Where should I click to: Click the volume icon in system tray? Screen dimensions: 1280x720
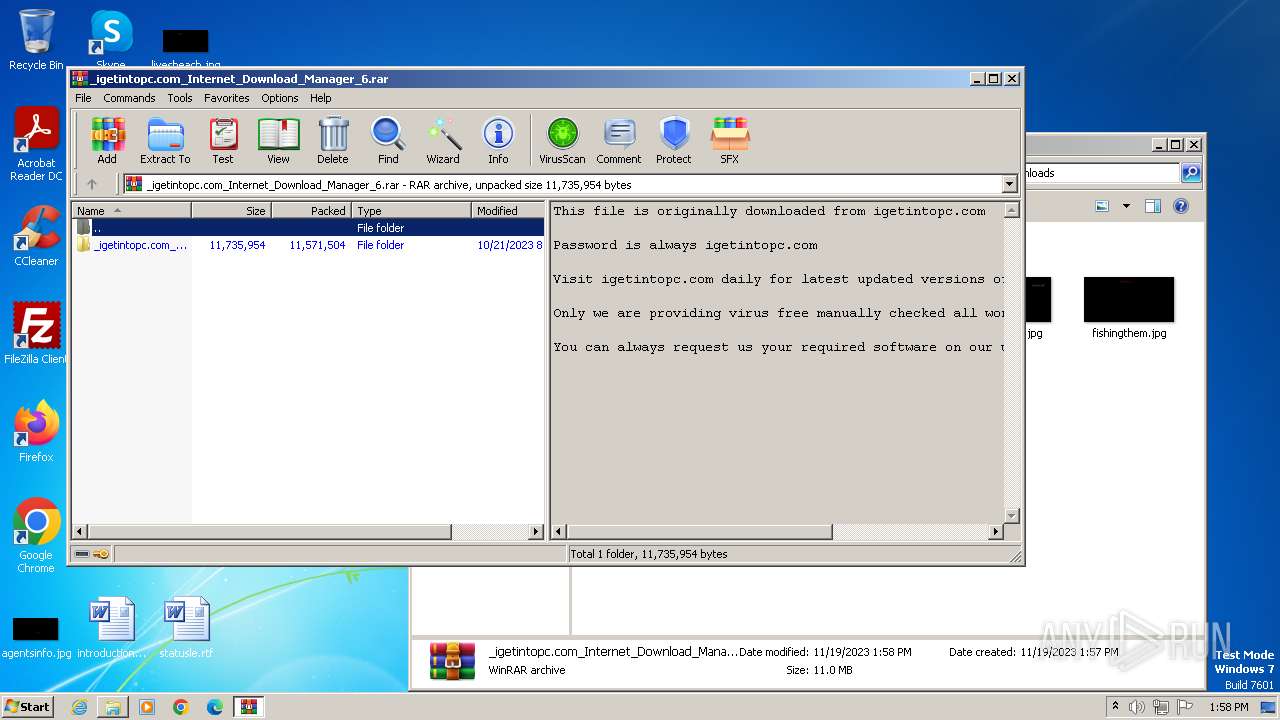(1137, 707)
